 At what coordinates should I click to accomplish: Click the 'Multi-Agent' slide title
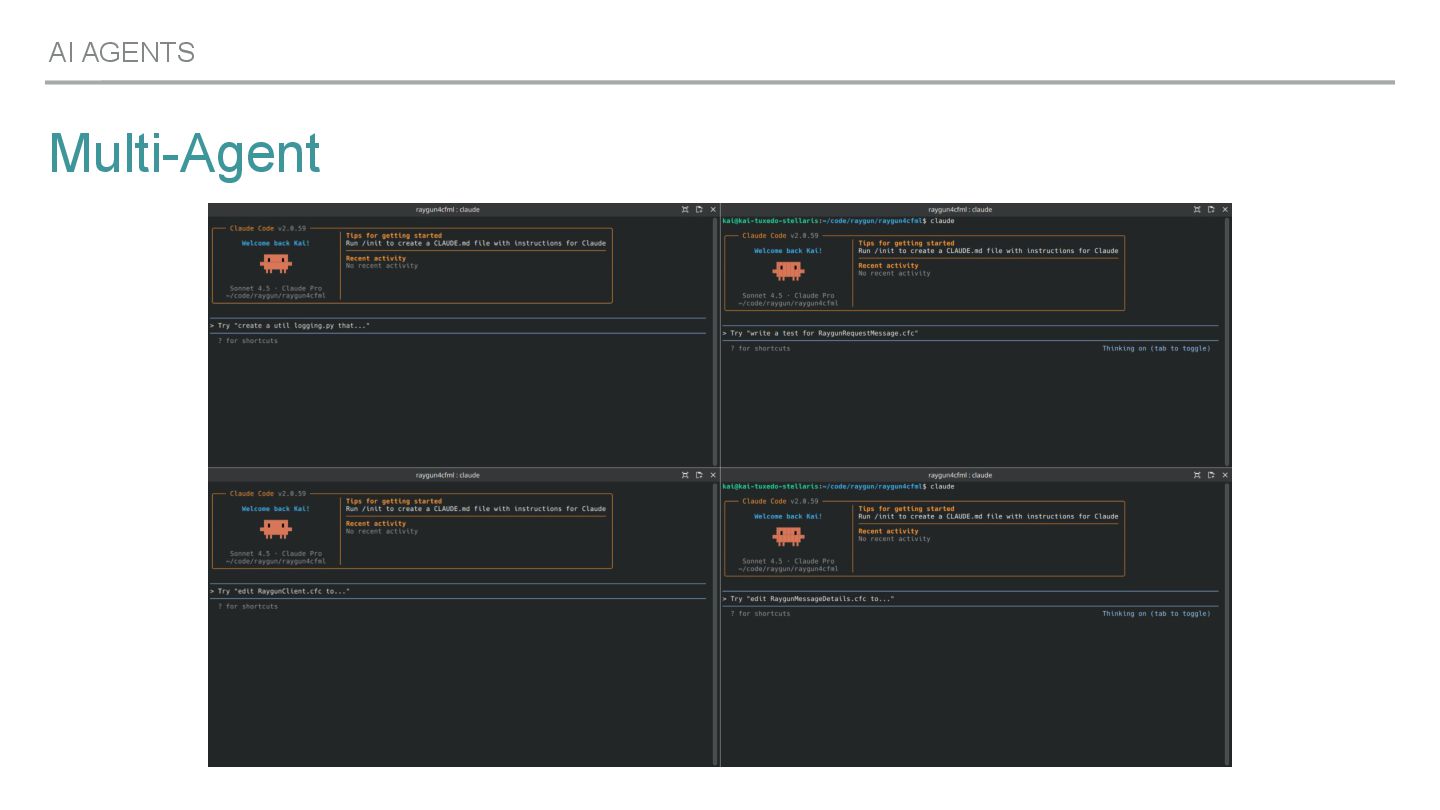[185, 154]
